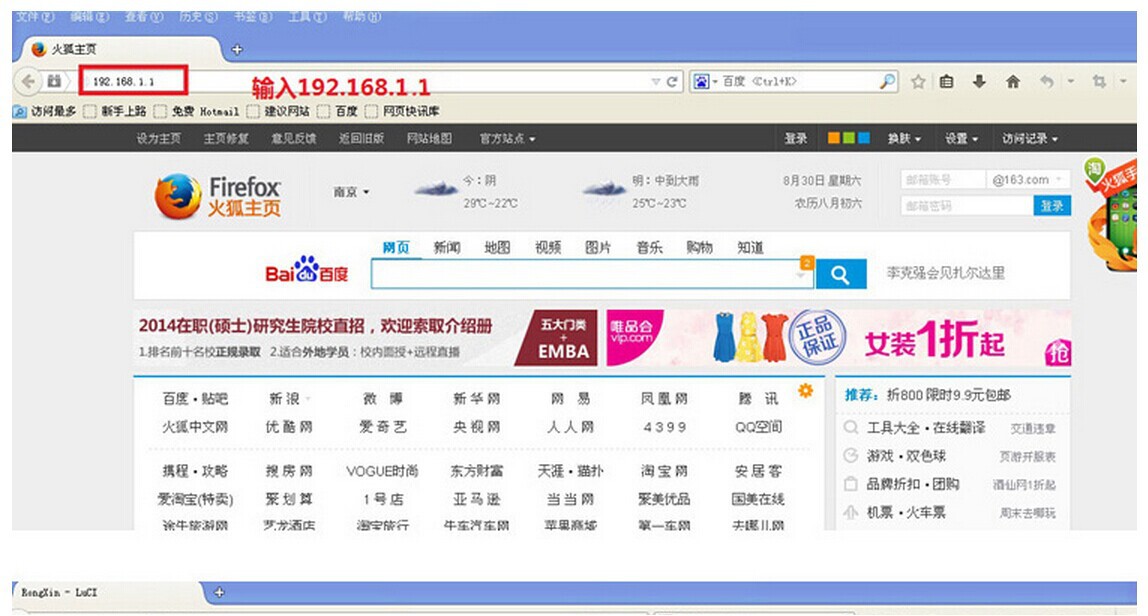The height and width of the screenshot is (616, 1148).
Task: Open the downloads arrow icon
Action: coord(979,81)
